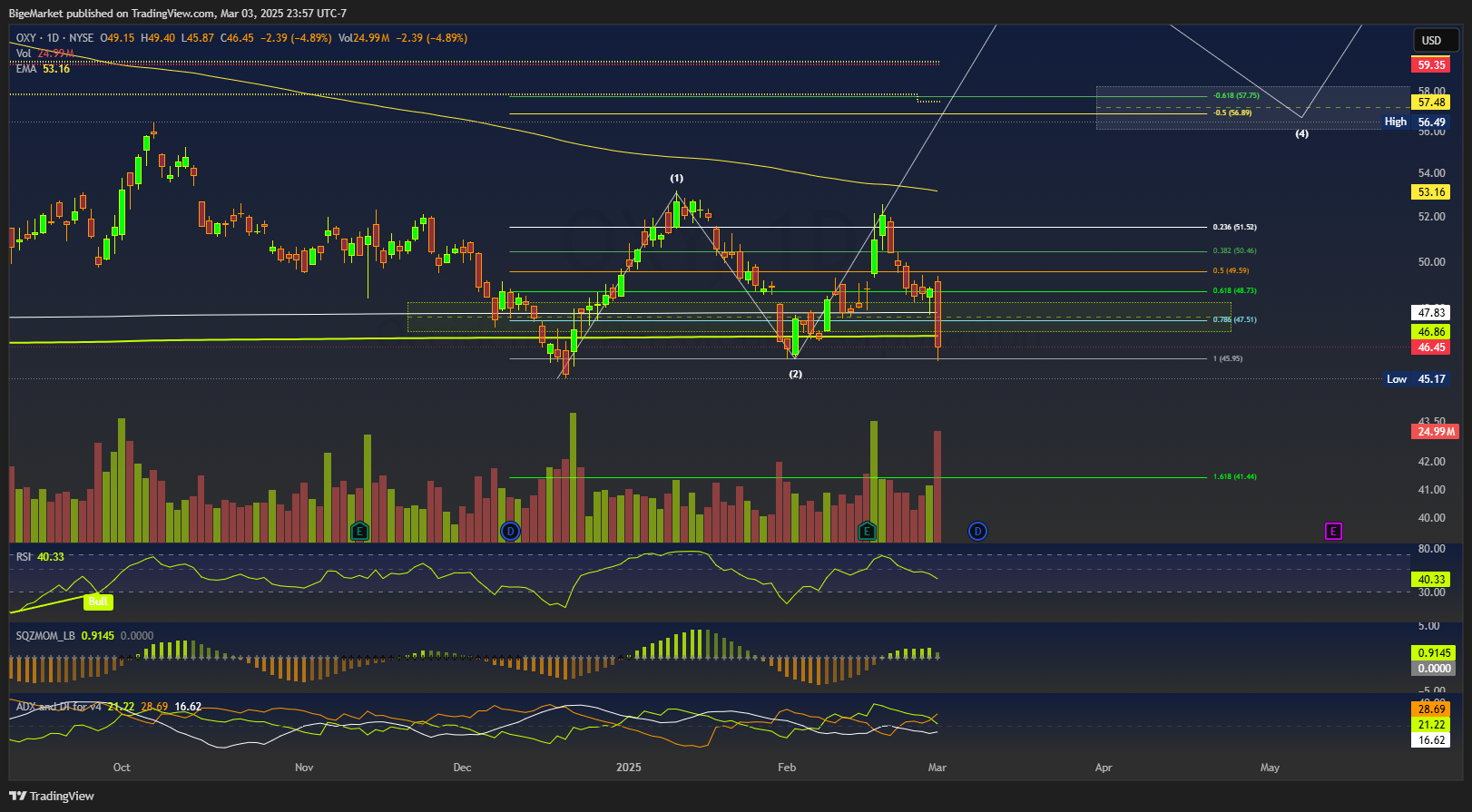Click the Oct date axis label

pyautogui.click(x=122, y=768)
